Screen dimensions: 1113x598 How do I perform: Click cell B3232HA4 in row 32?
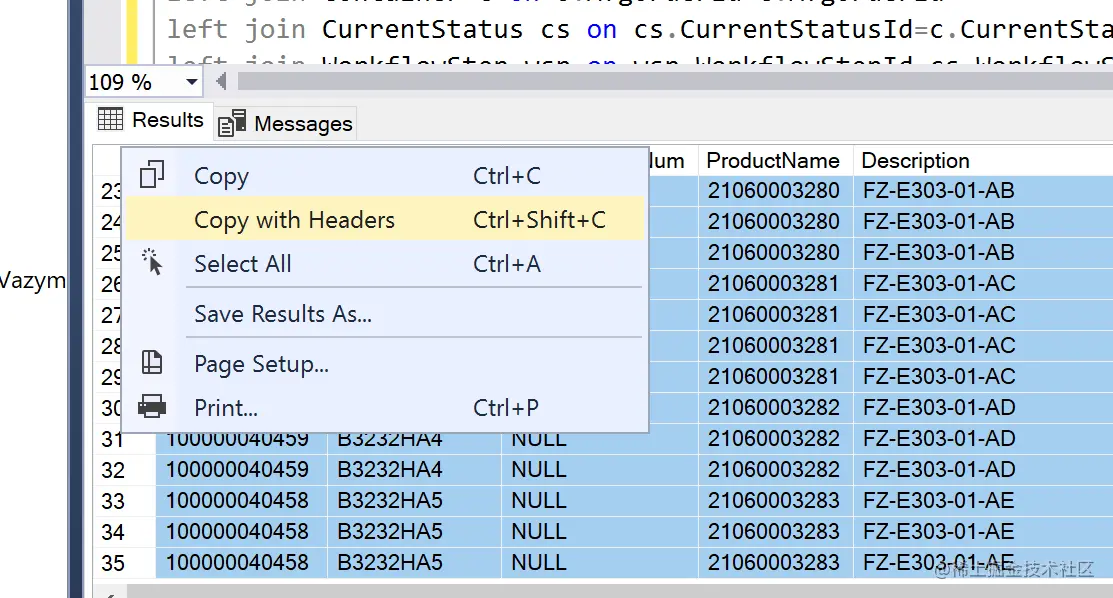[390, 470]
